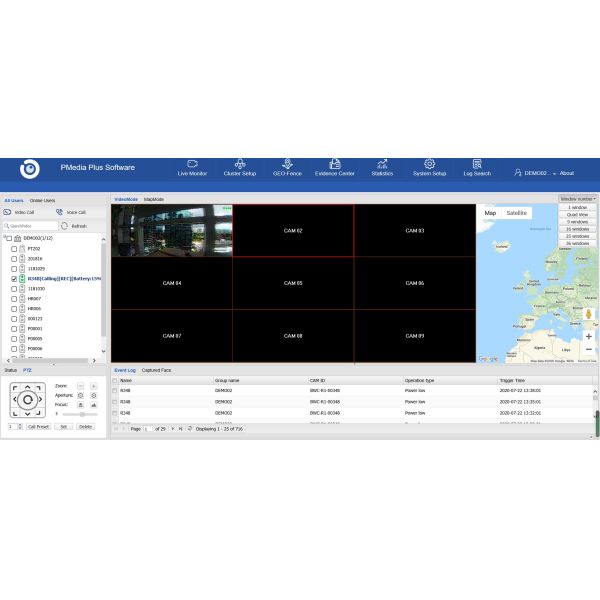Open System Setup gear icon
600x600 pixels.
[430, 168]
